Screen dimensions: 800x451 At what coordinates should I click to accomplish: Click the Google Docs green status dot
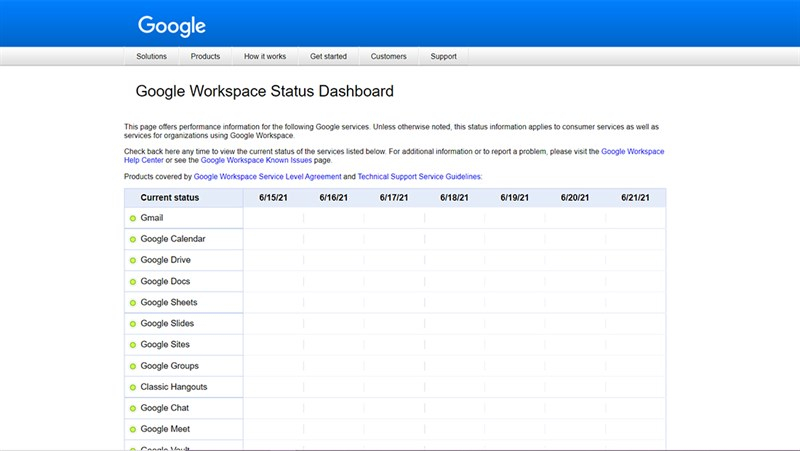133,282
